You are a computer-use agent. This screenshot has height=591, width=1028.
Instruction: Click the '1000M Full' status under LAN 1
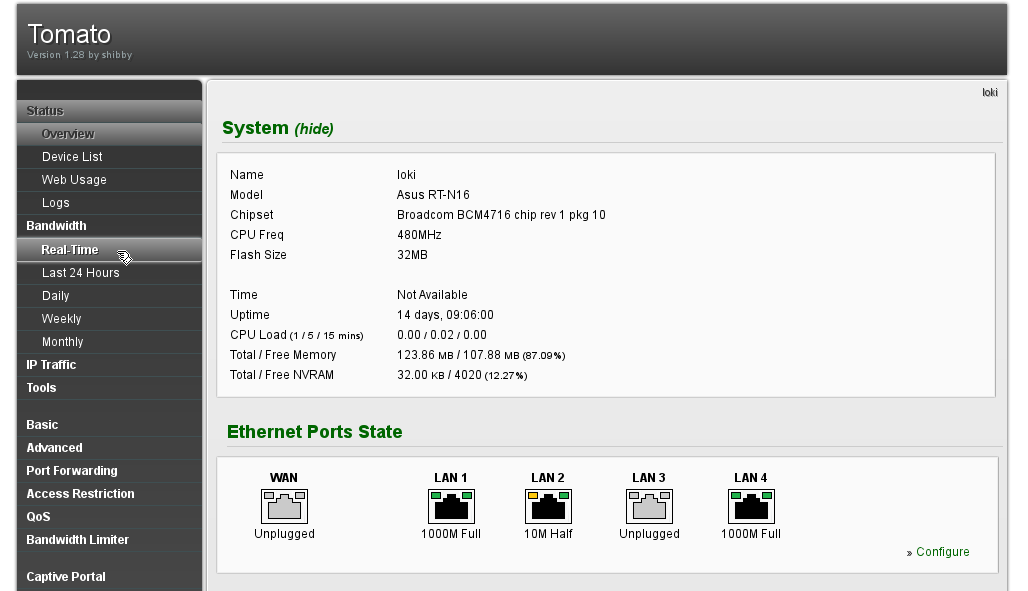click(451, 534)
